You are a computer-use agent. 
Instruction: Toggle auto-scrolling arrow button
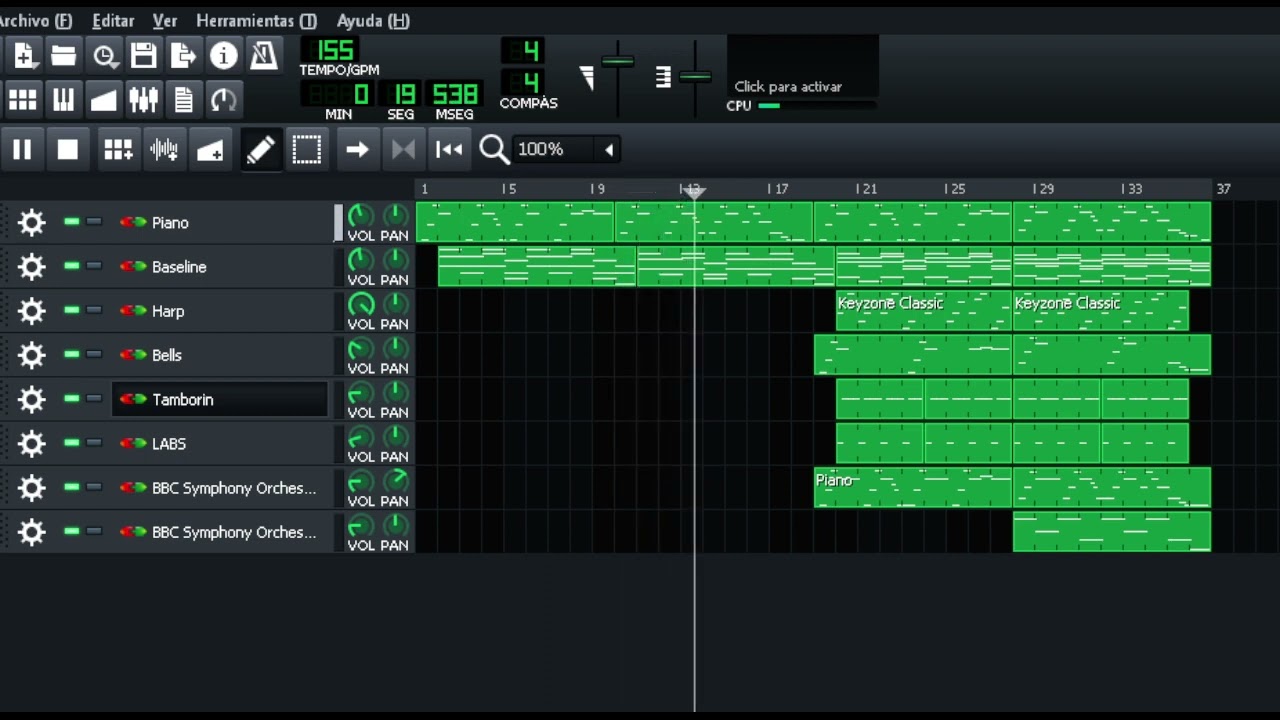click(x=357, y=150)
